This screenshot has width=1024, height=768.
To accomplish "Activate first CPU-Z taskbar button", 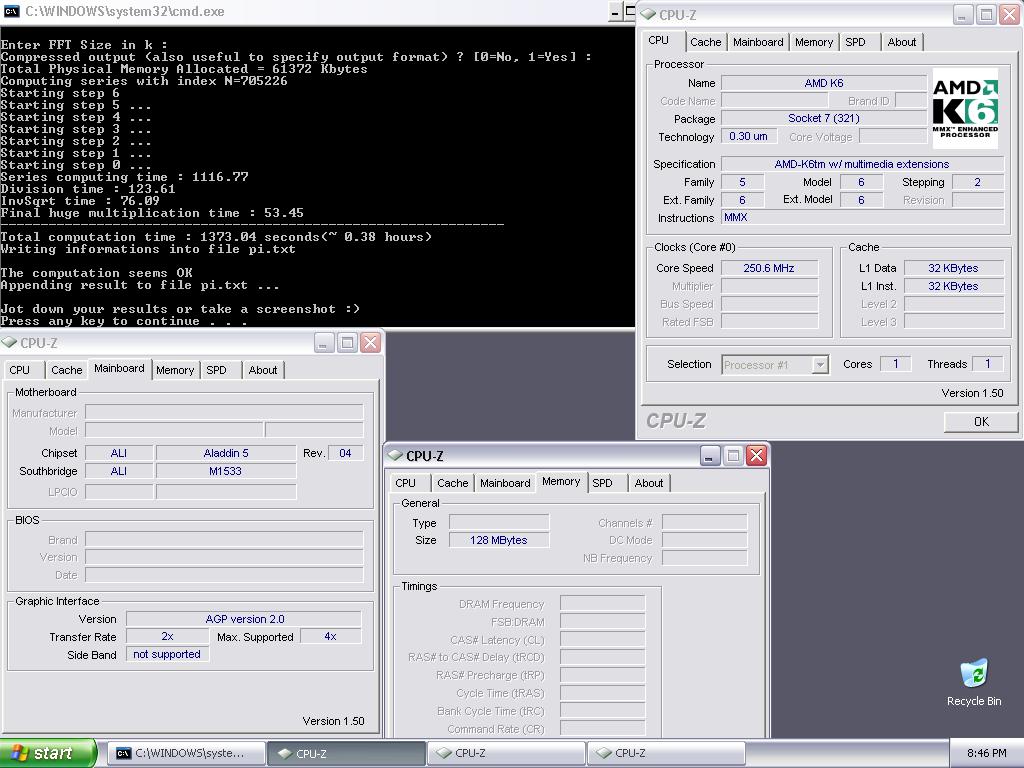I will (x=346, y=753).
